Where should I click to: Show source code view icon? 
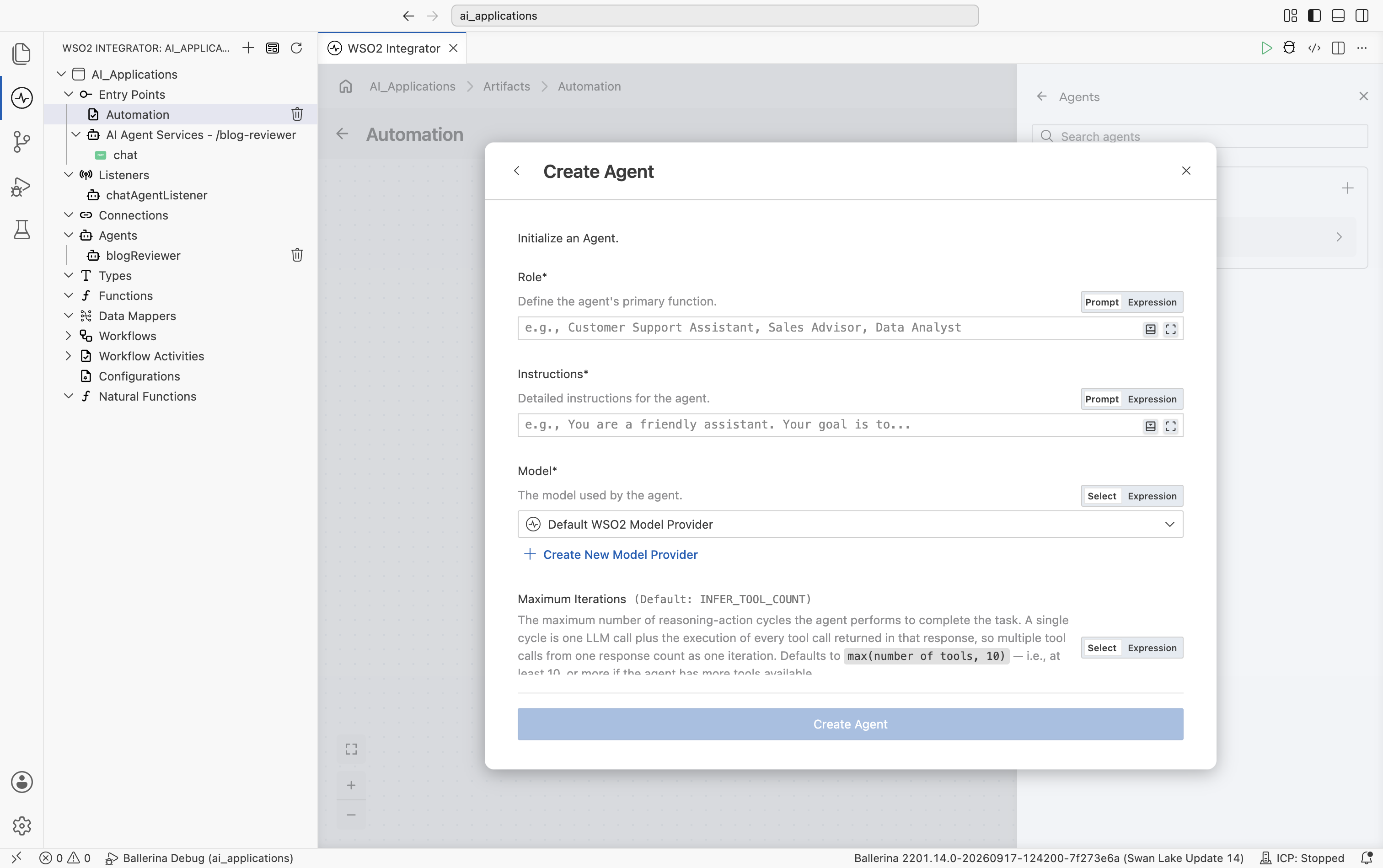[1314, 48]
